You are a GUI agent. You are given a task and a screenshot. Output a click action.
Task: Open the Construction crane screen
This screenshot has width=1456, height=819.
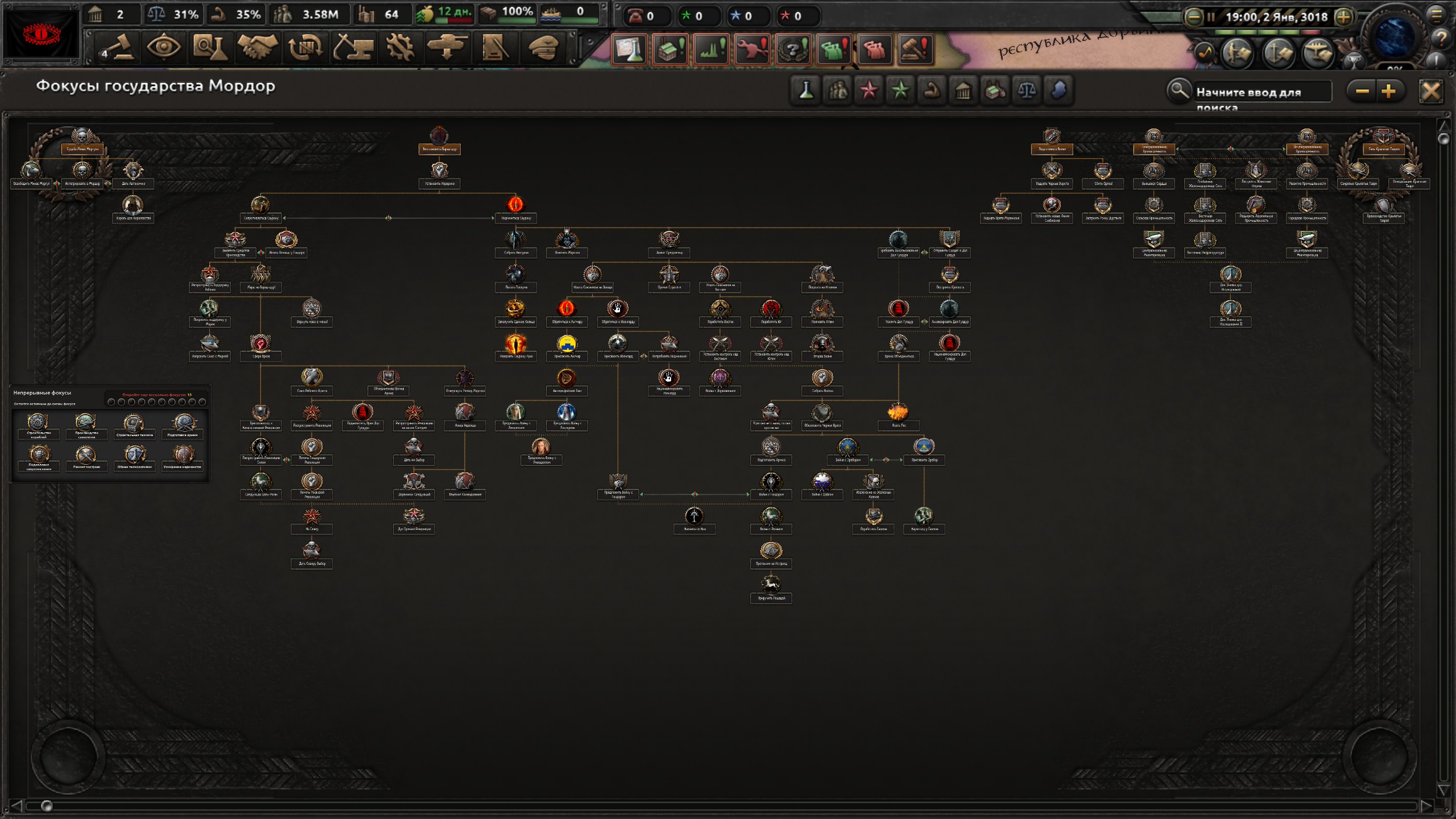(353, 47)
